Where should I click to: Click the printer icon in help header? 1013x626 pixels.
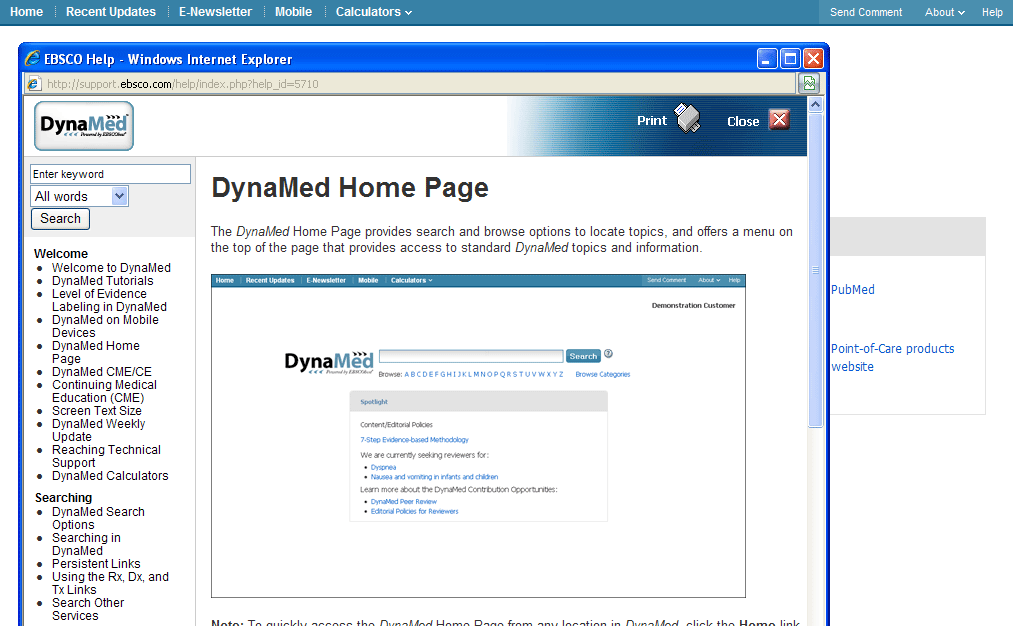tap(688, 118)
